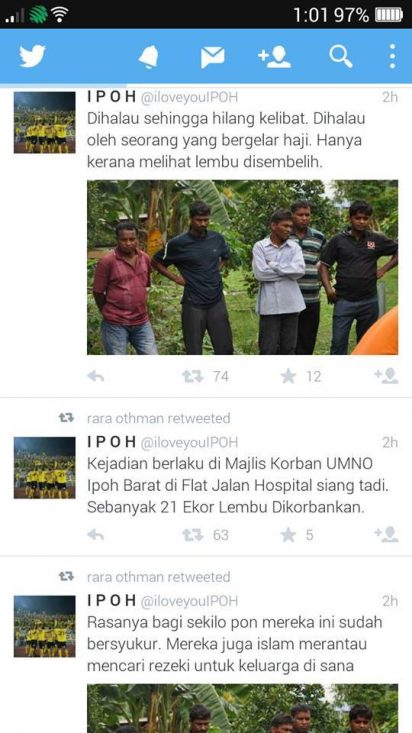The width and height of the screenshot is (412, 733).
Task: Reply to the tweet about lembu disembelih
Action: click(95, 376)
